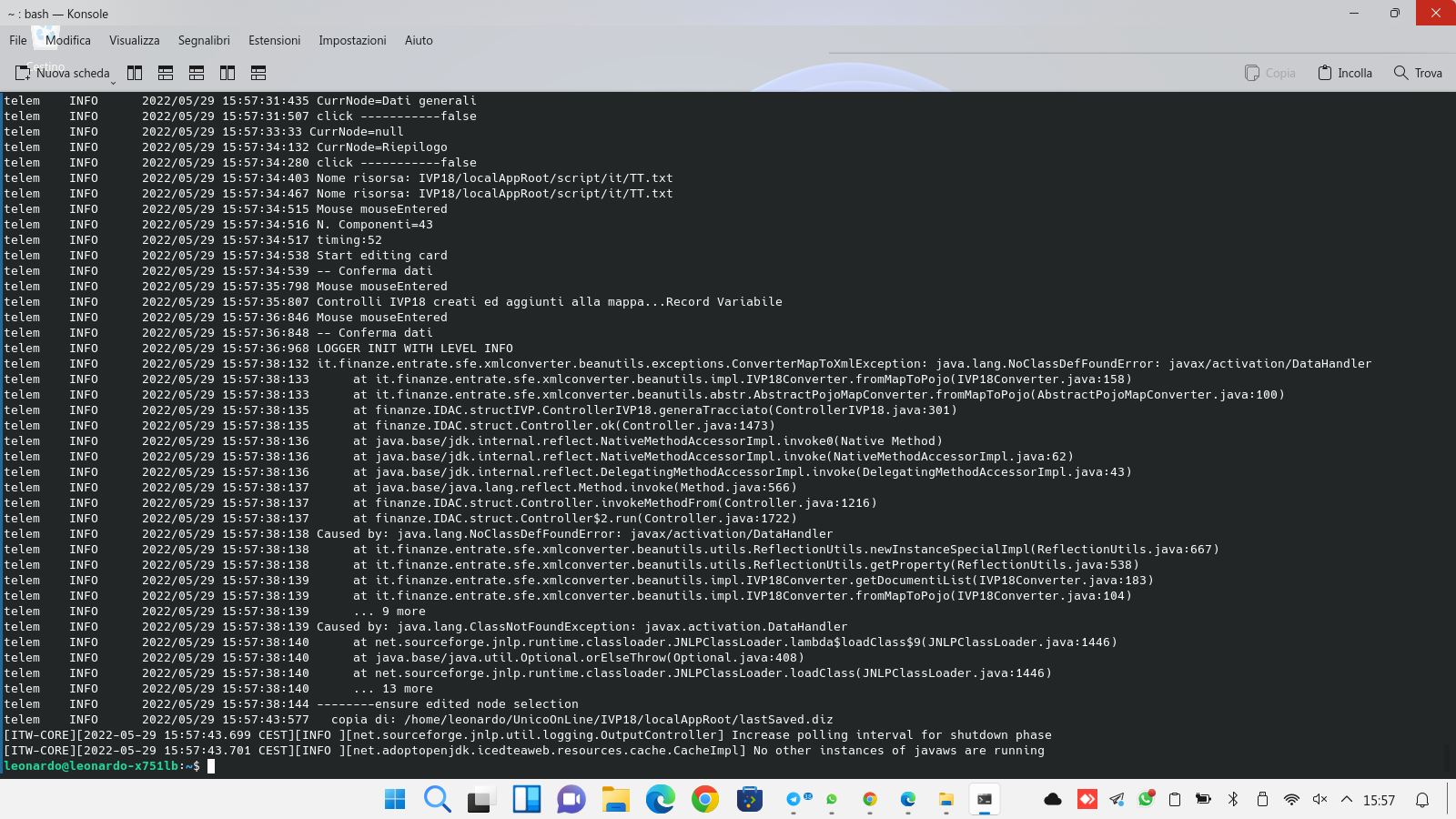Click the timestamp "15:57:31:435"
The width and height of the screenshot is (1456, 819).
(265, 101)
